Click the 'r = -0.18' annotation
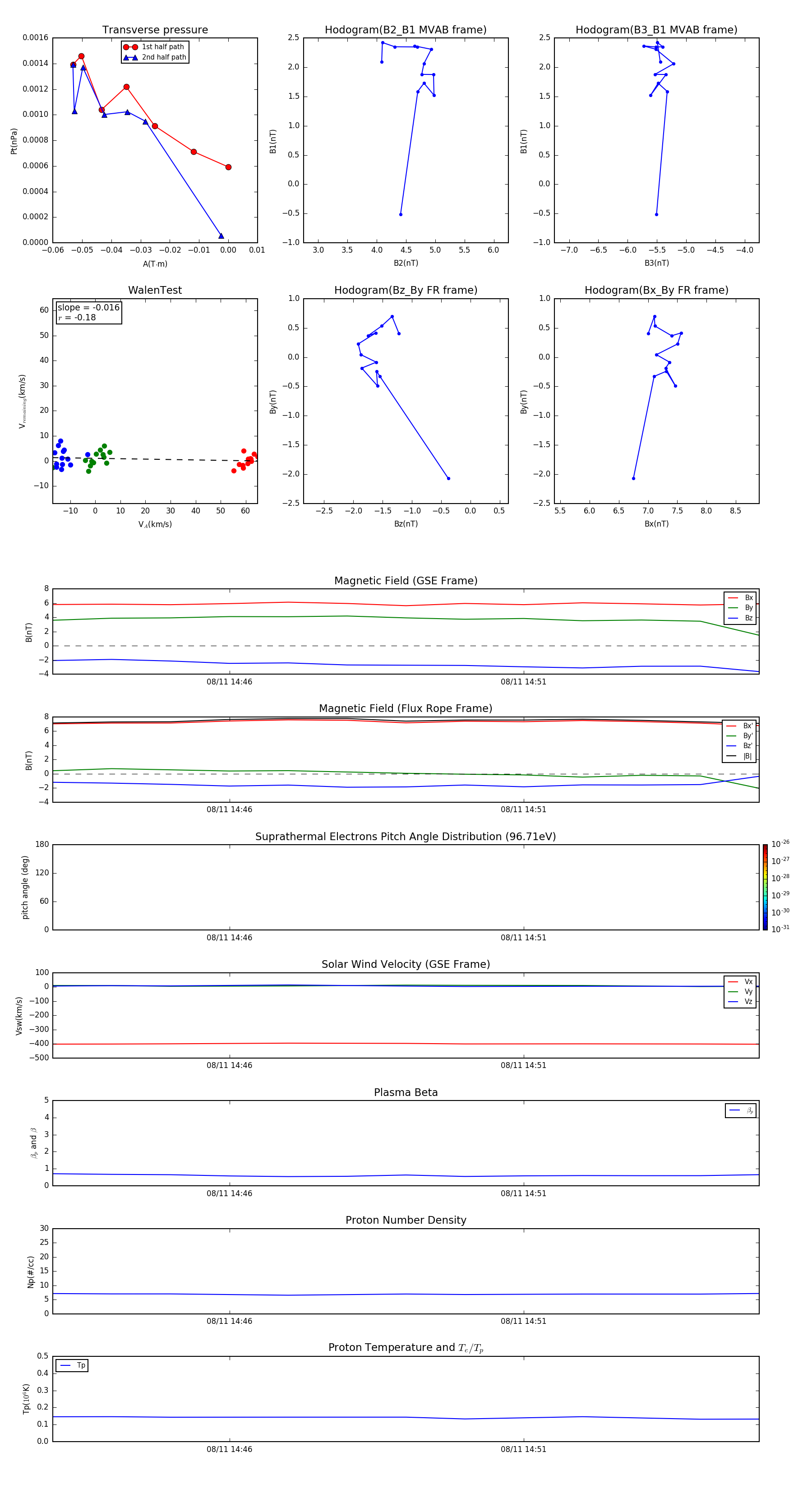 pyautogui.click(x=77, y=317)
